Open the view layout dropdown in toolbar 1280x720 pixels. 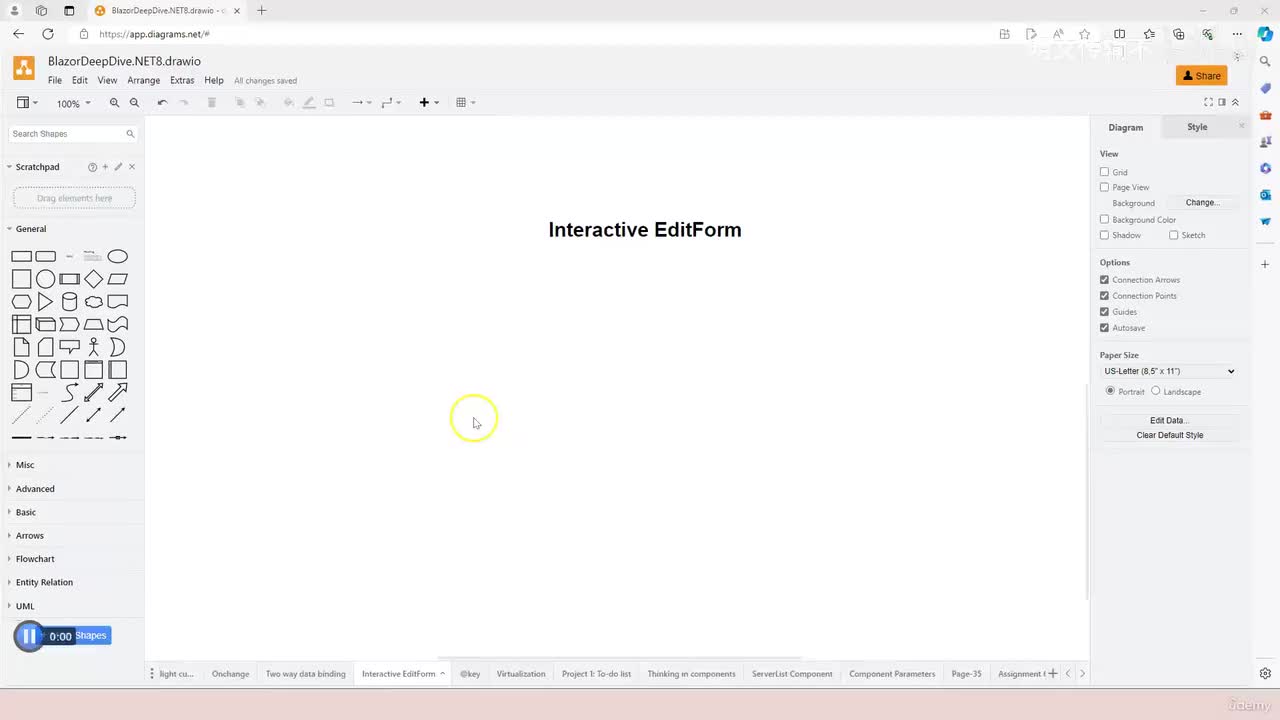click(x=27, y=102)
